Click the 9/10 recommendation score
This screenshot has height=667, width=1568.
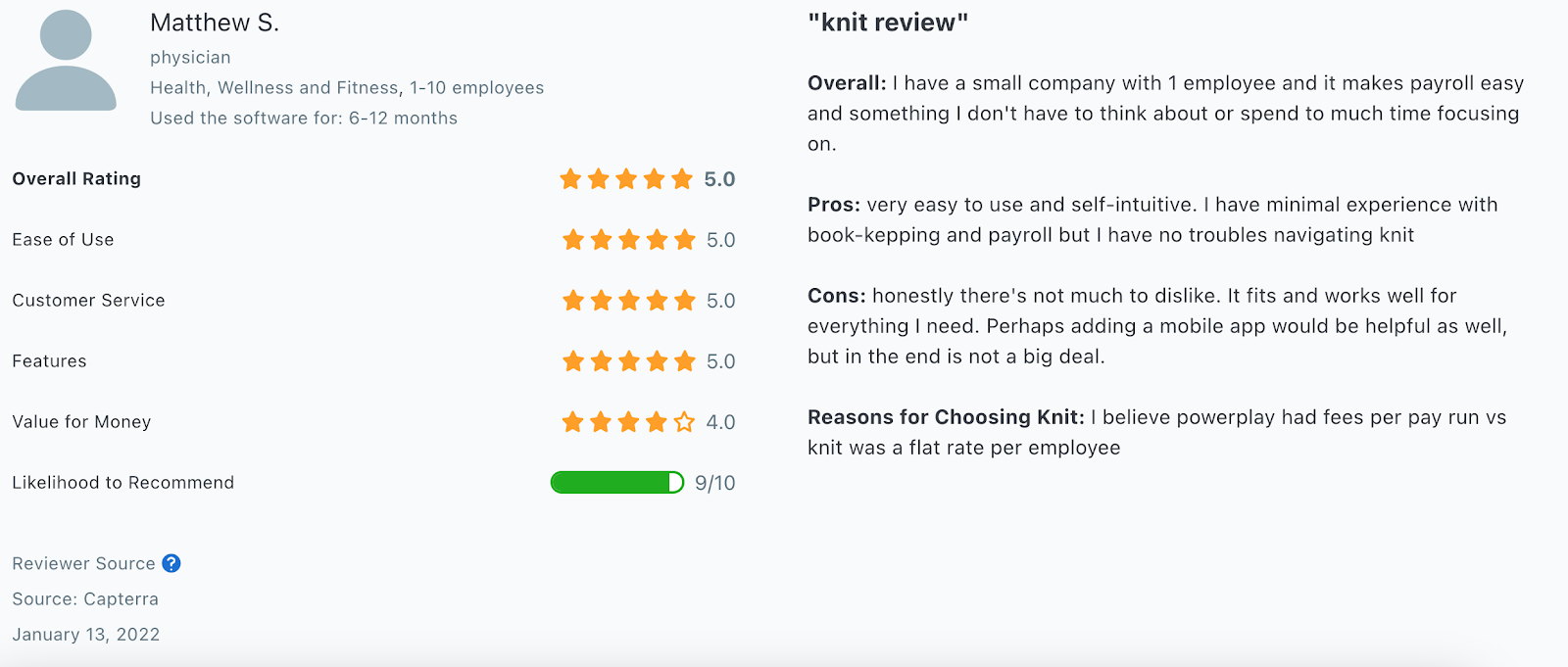715,483
